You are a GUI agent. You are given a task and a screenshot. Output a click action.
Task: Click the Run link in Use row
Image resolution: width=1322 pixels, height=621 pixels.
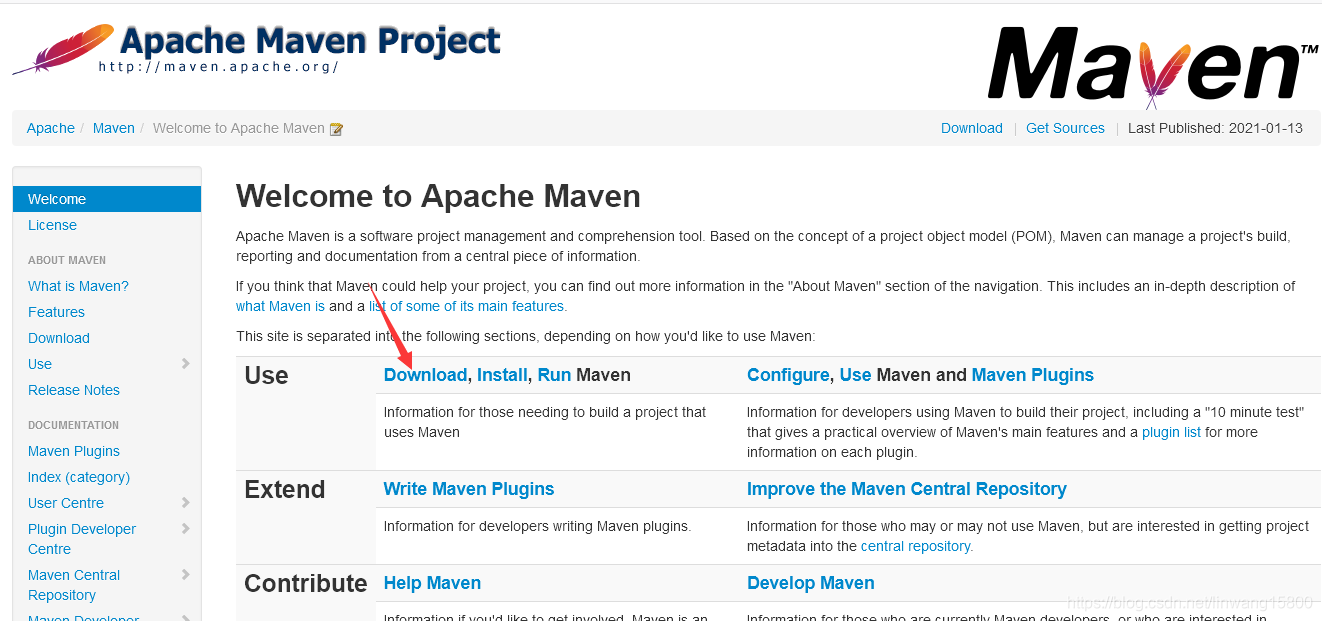point(554,375)
